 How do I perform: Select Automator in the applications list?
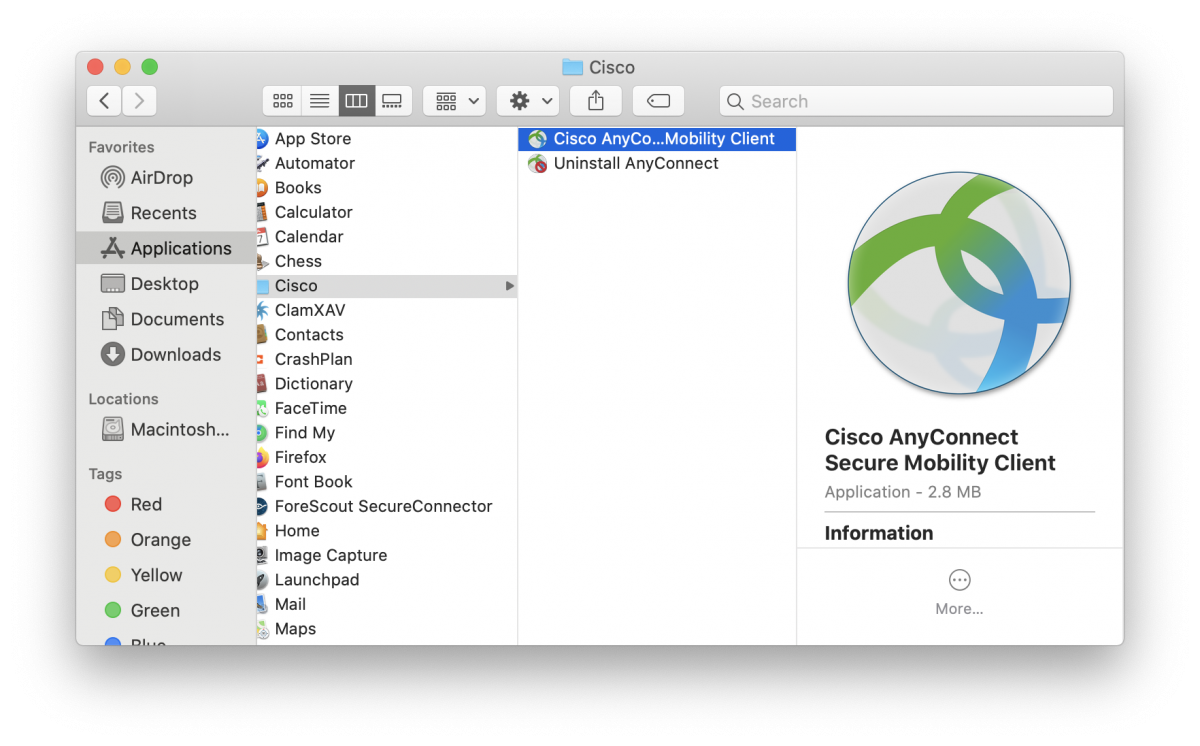(x=387, y=163)
